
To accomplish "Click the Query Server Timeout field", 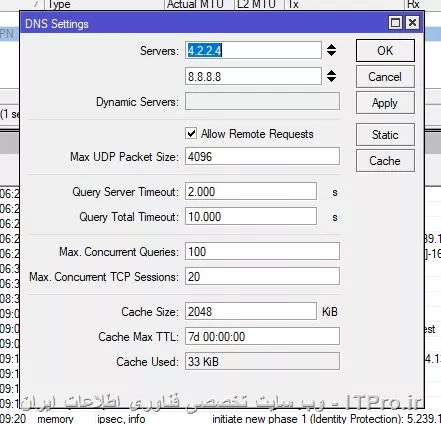I will (x=251, y=191).
